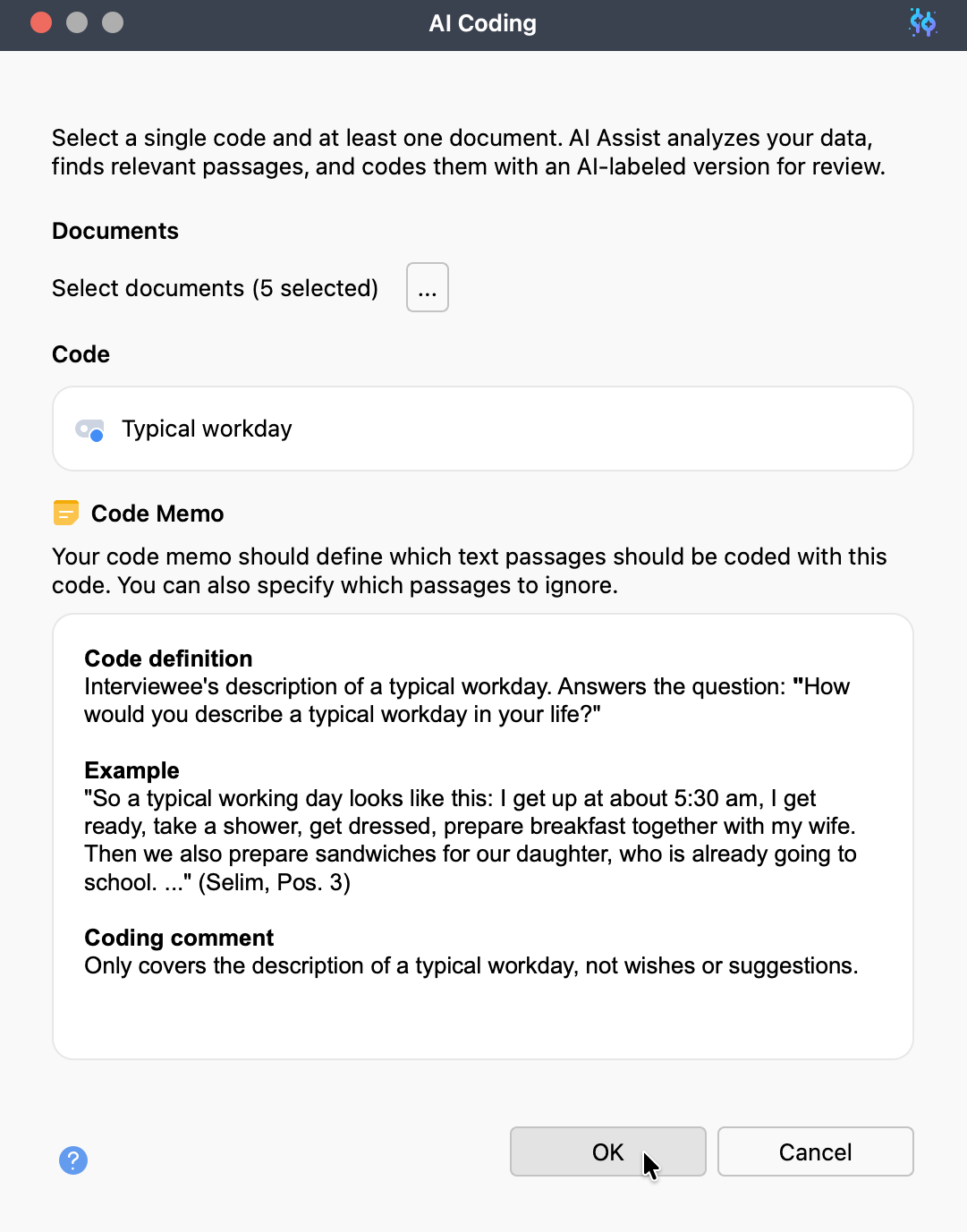Screen dimensions: 967x1232
Task: Click the Select documents (5 selected) label
Action: click(215, 287)
